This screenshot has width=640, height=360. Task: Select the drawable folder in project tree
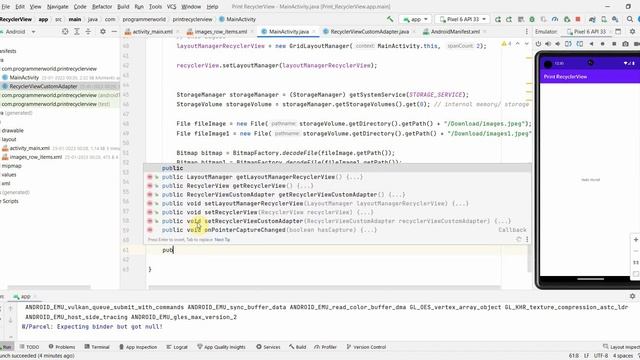[x=13, y=131]
